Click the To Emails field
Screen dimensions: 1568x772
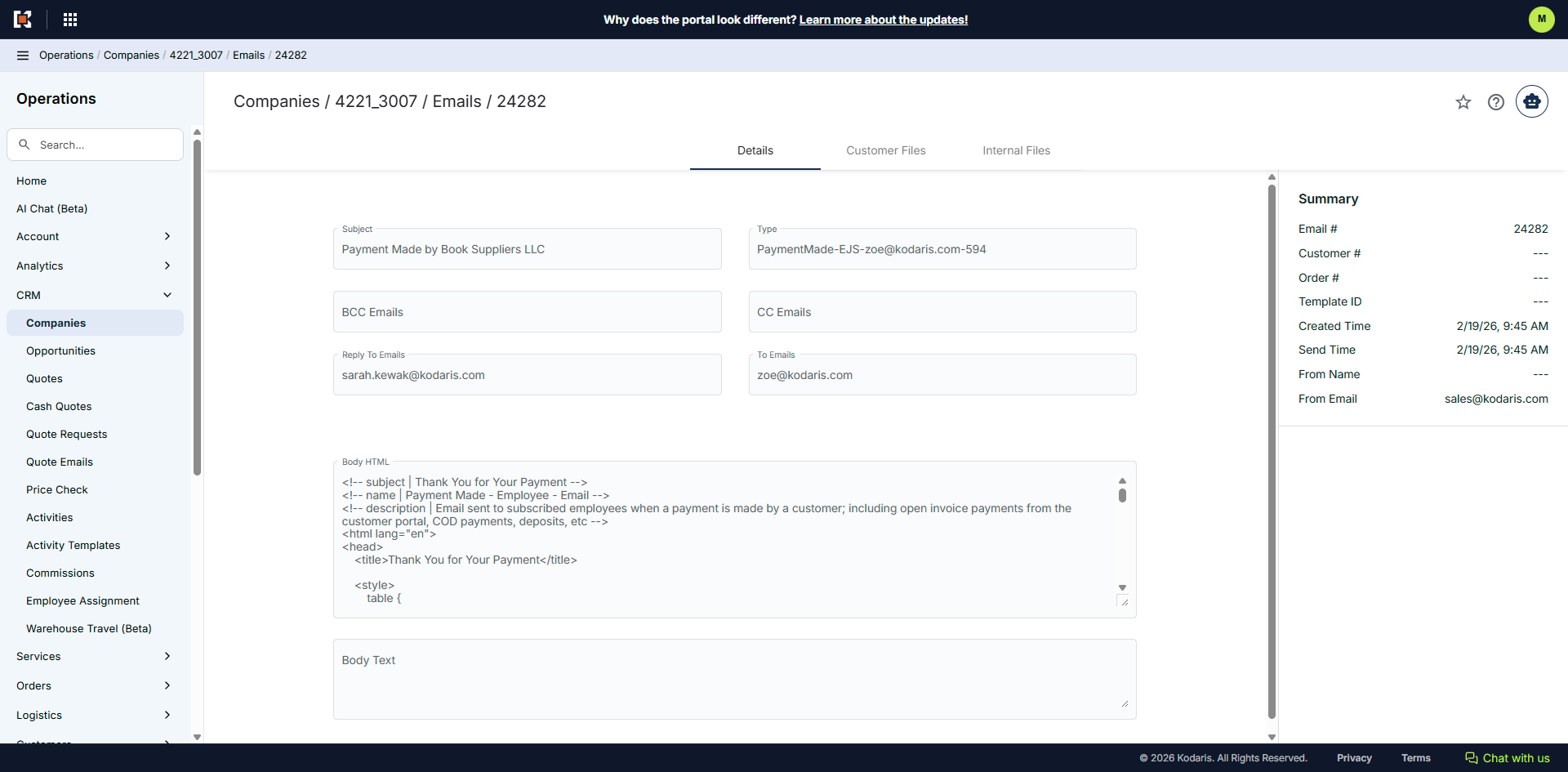tap(942, 375)
